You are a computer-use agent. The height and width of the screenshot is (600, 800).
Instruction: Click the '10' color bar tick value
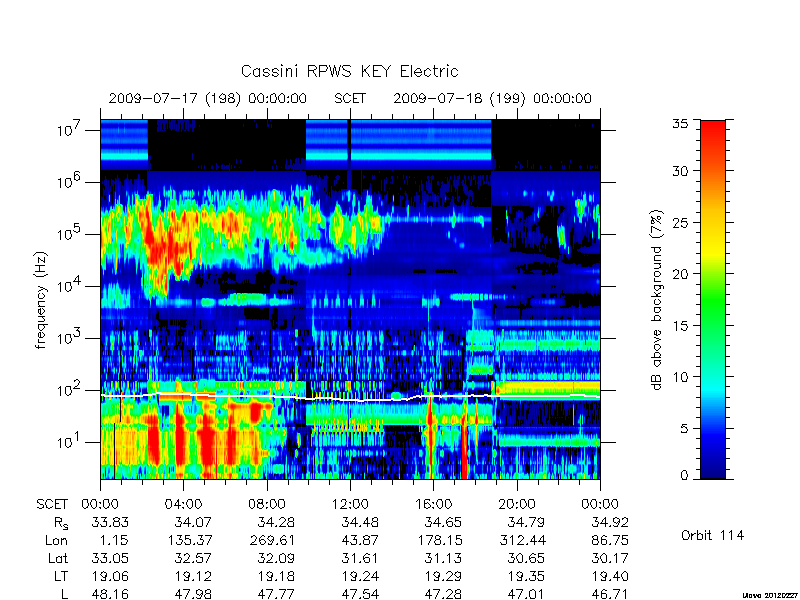680,377
